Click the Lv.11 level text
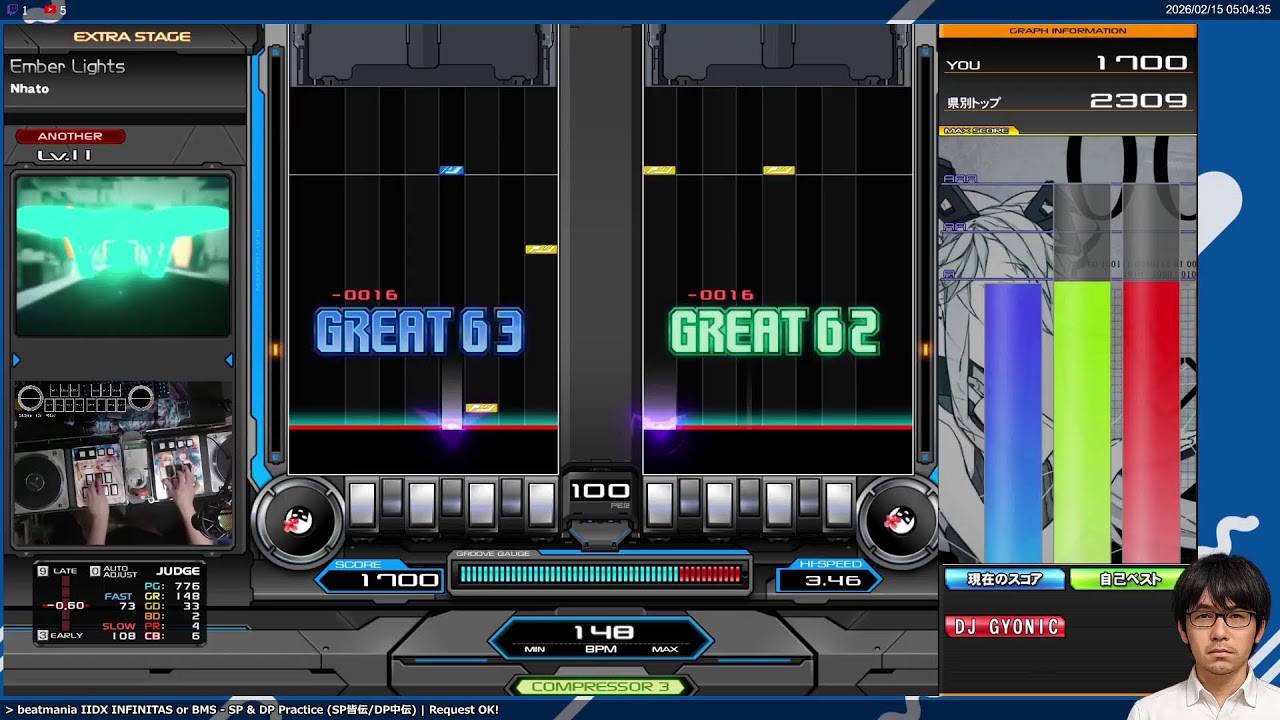Image resolution: width=1280 pixels, height=720 pixels. coord(64,156)
